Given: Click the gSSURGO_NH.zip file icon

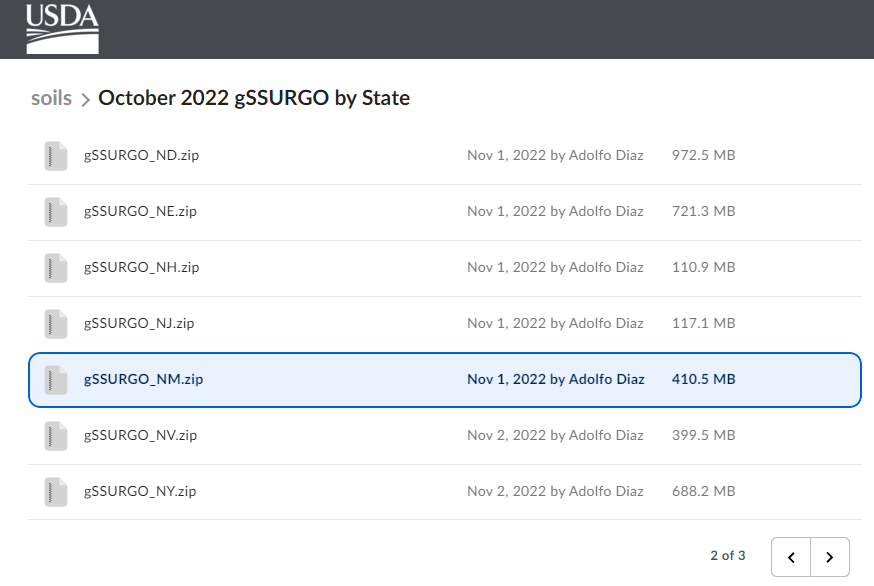Looking at the screenshot, I should coord(56,268).
